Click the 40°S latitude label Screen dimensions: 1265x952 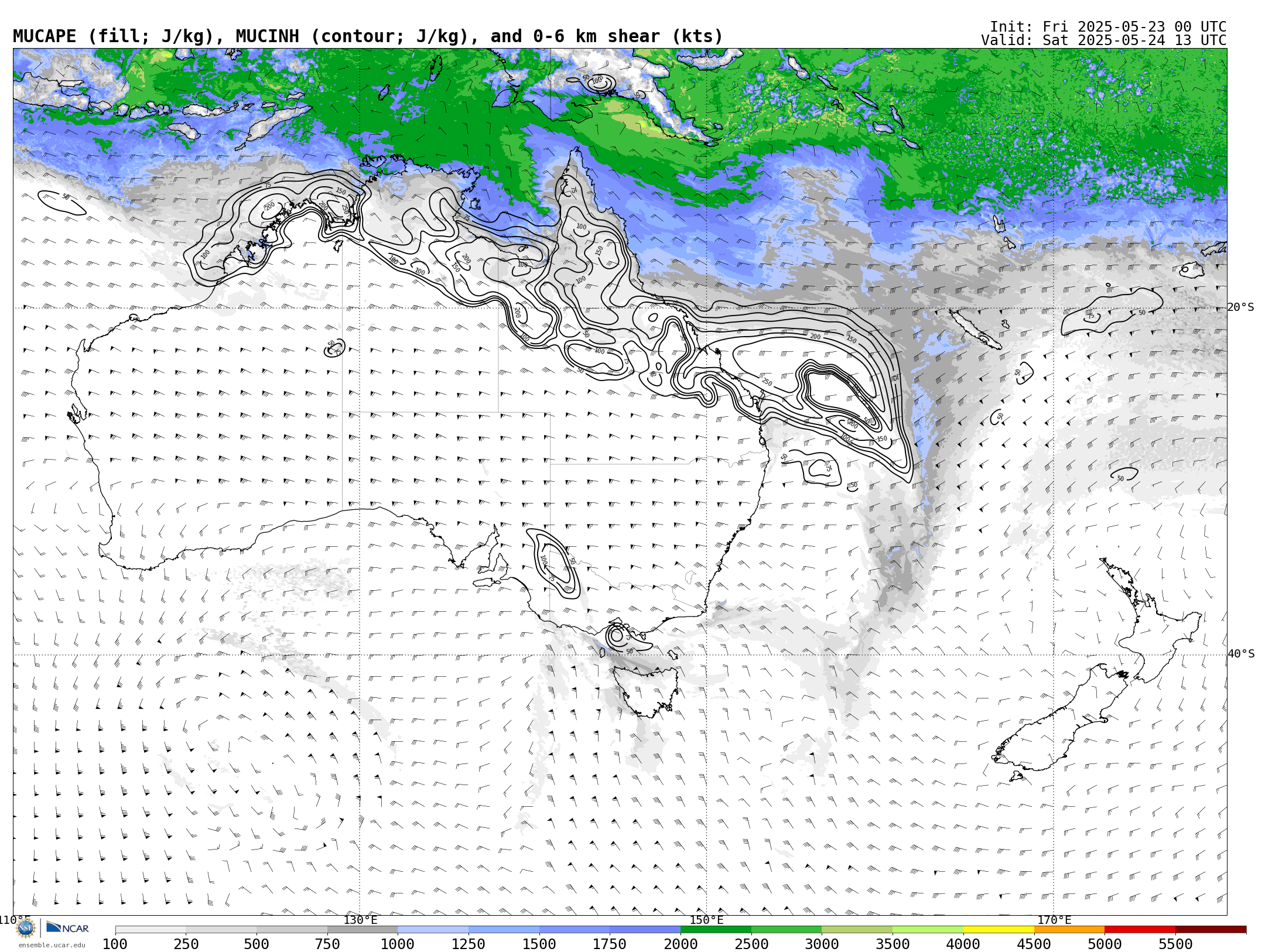click(x=1241, y=654)
